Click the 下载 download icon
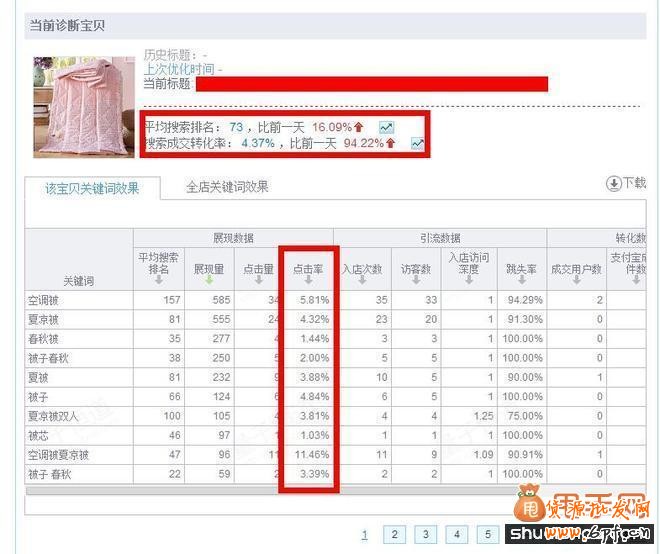Image resolution: width=660 pixels, height=554 pixels. point(614,184)
